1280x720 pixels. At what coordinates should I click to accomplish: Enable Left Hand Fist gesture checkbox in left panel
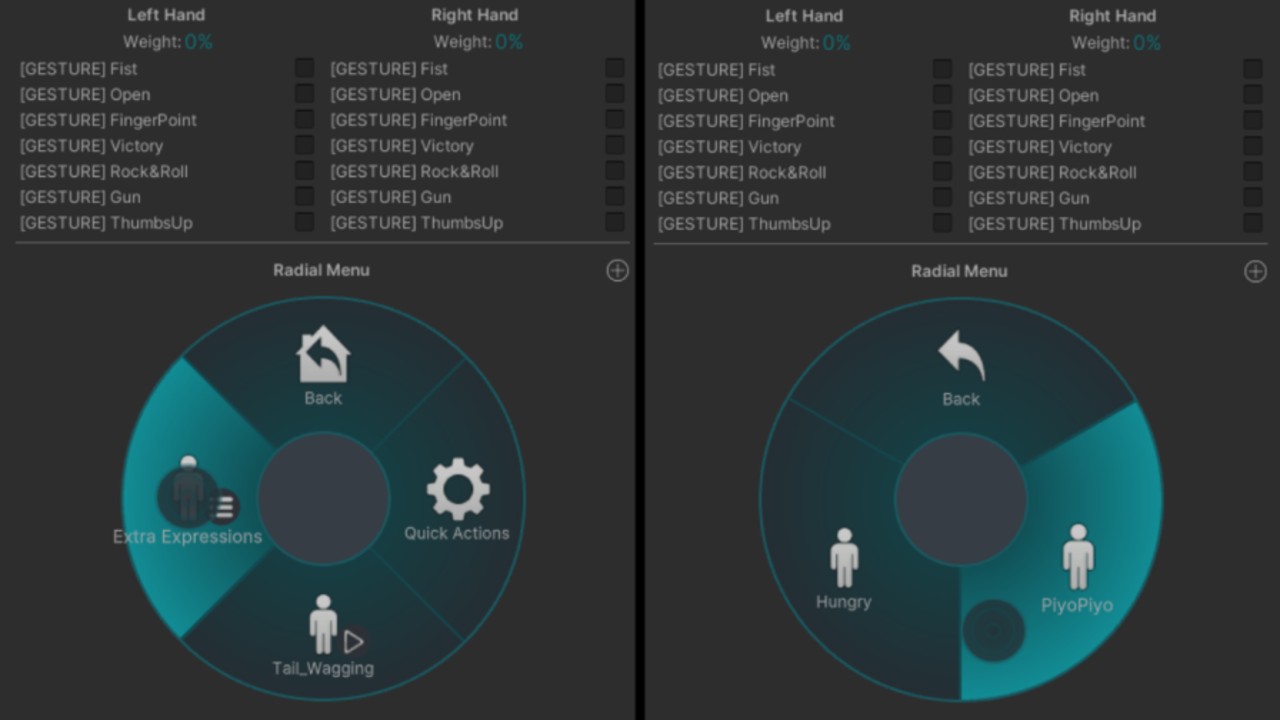click(304, 68)
